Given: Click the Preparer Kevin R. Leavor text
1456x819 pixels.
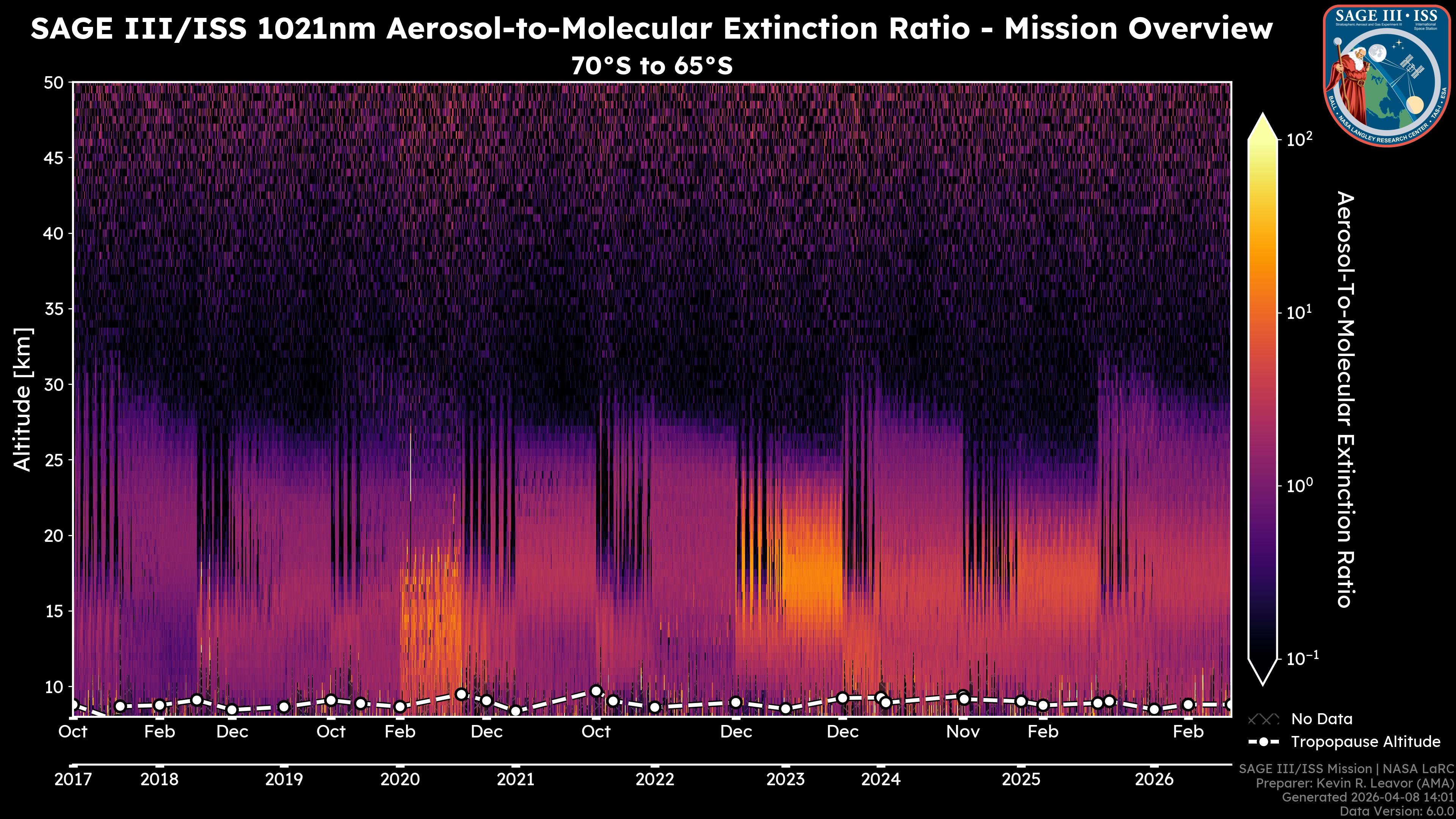Looking at the screenshot, I should point(1354,783).
